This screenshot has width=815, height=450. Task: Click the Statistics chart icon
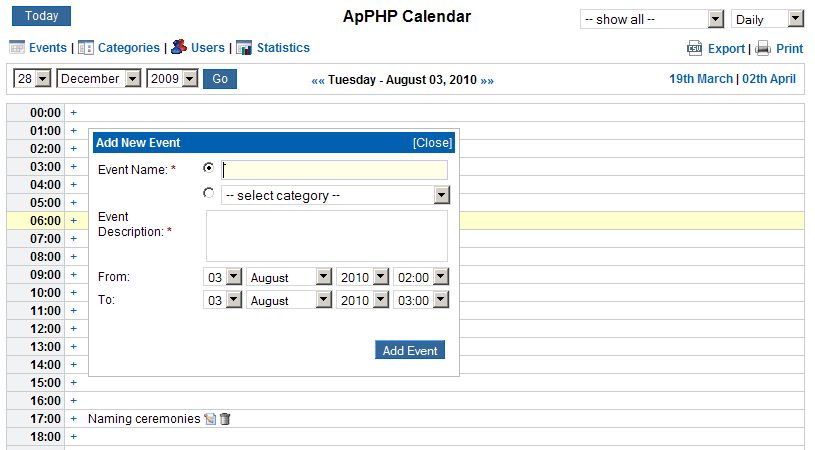coord(244,47)
